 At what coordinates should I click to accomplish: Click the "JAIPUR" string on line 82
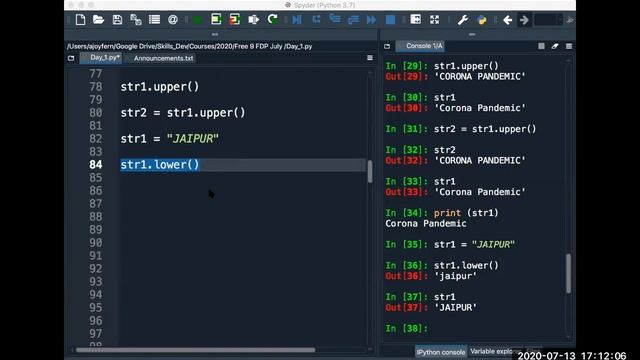pos(193,139)
